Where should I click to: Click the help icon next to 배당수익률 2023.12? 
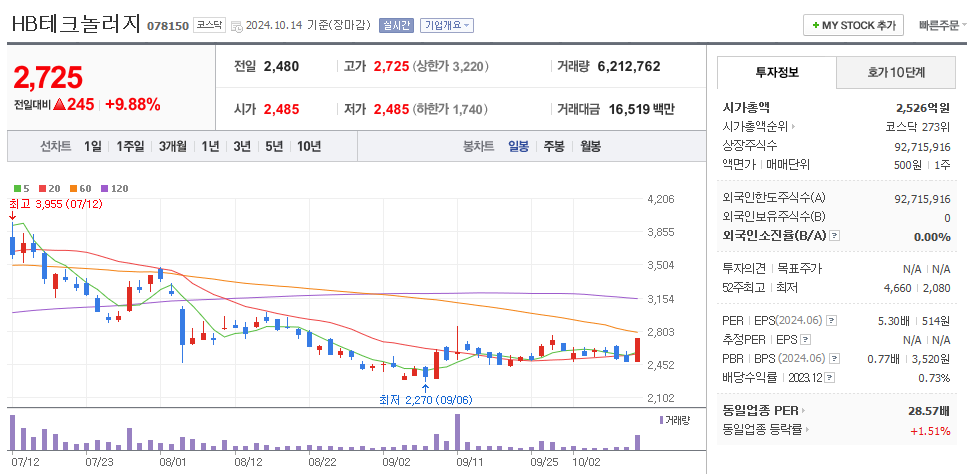(830, 377)
